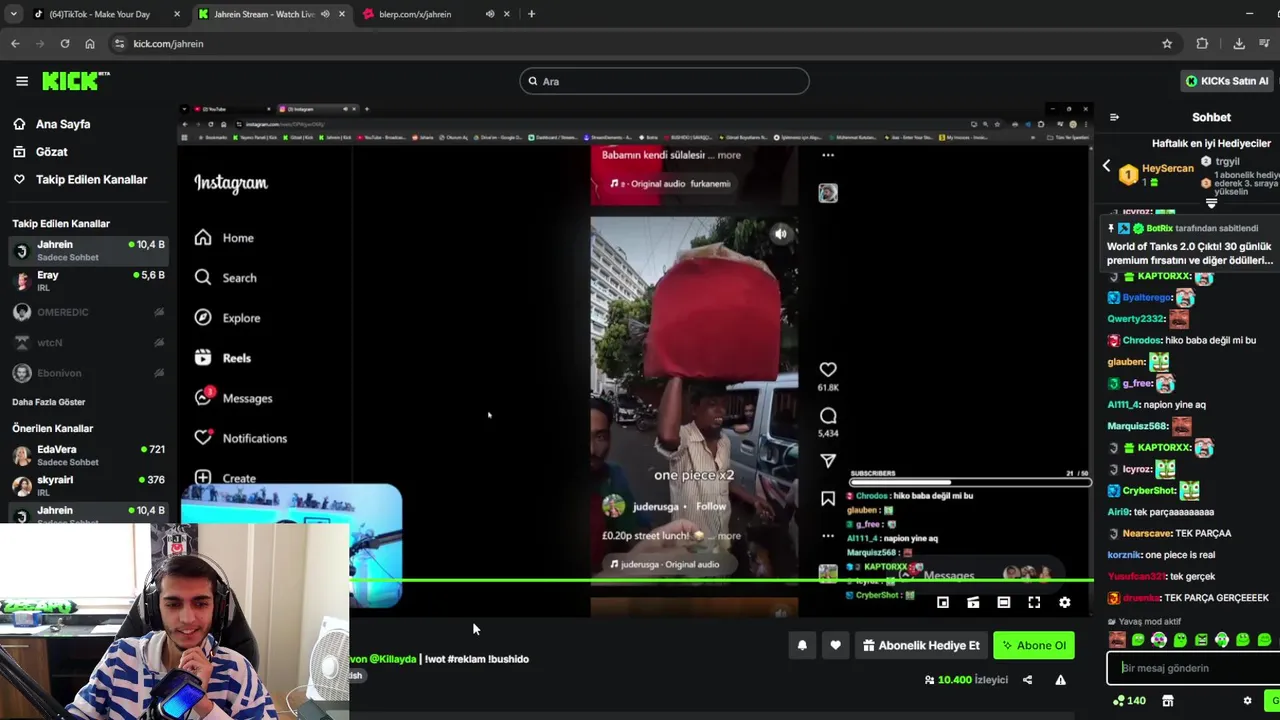Open pinned BotRix World of Tanks message
Viewport: 1280px width, 720px height.
tap(1190, 245)
